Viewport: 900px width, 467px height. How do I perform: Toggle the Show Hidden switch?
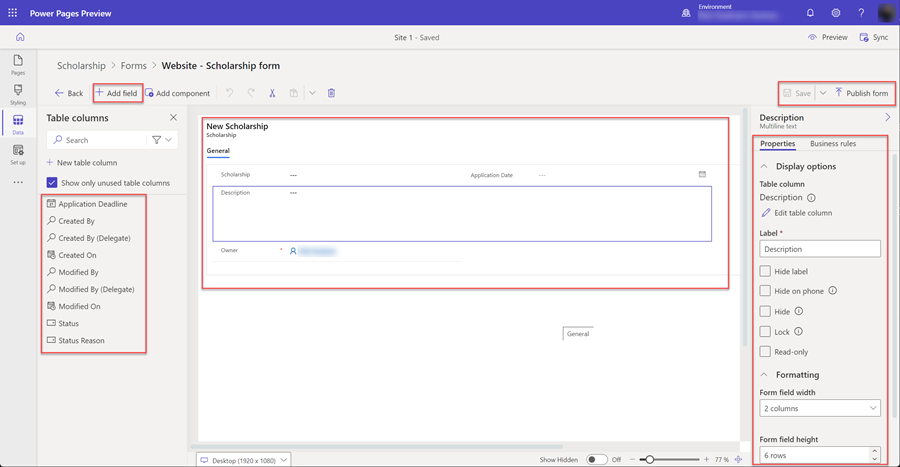point(596,460)
